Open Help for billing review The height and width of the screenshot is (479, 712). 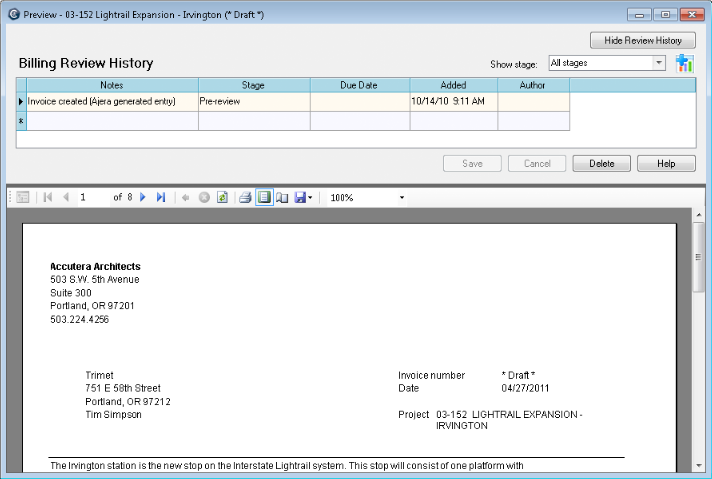point(666,163)
